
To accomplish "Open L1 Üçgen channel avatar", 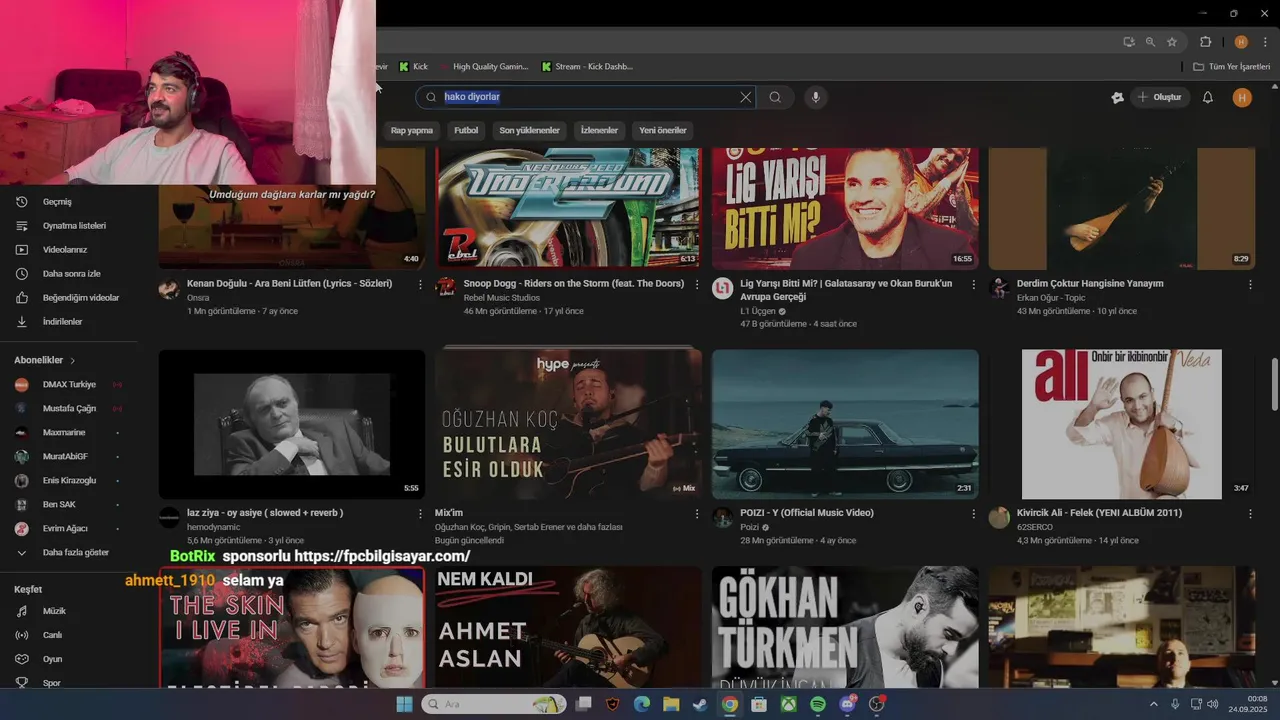I will (x=722, y=289).
